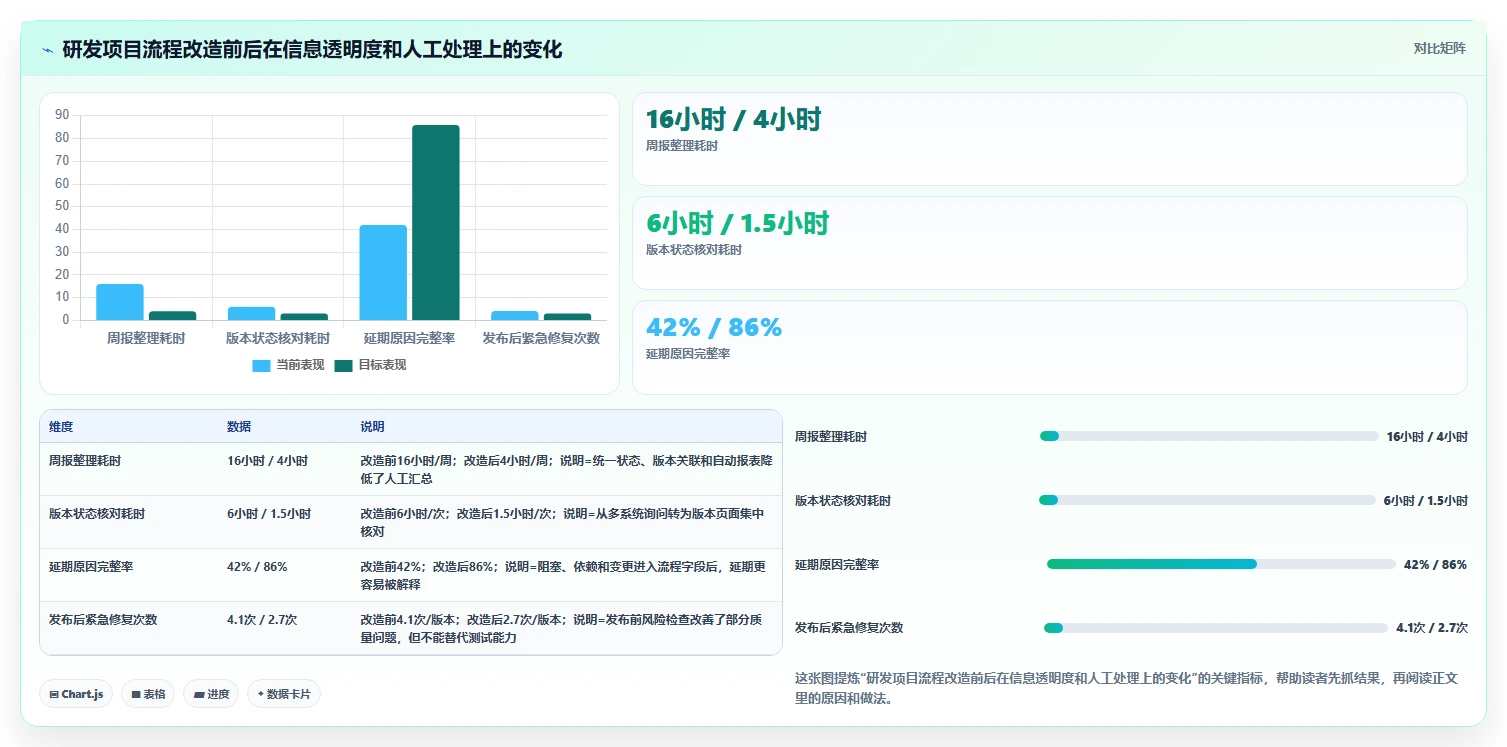The height and width of the screenshot is (747, 1507).
Task: Open the 16小时 / 4小时 data card
Action: [x=1050, y=139]
